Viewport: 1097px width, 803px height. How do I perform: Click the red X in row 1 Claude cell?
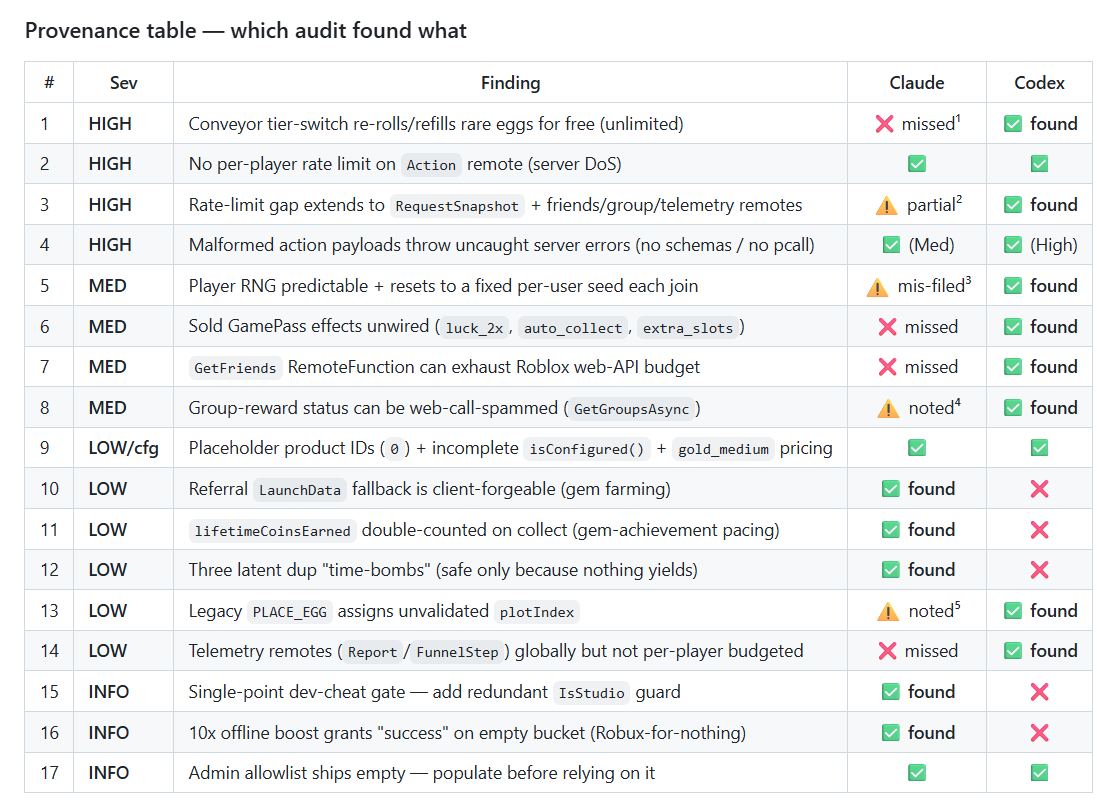tap(884, 124)
